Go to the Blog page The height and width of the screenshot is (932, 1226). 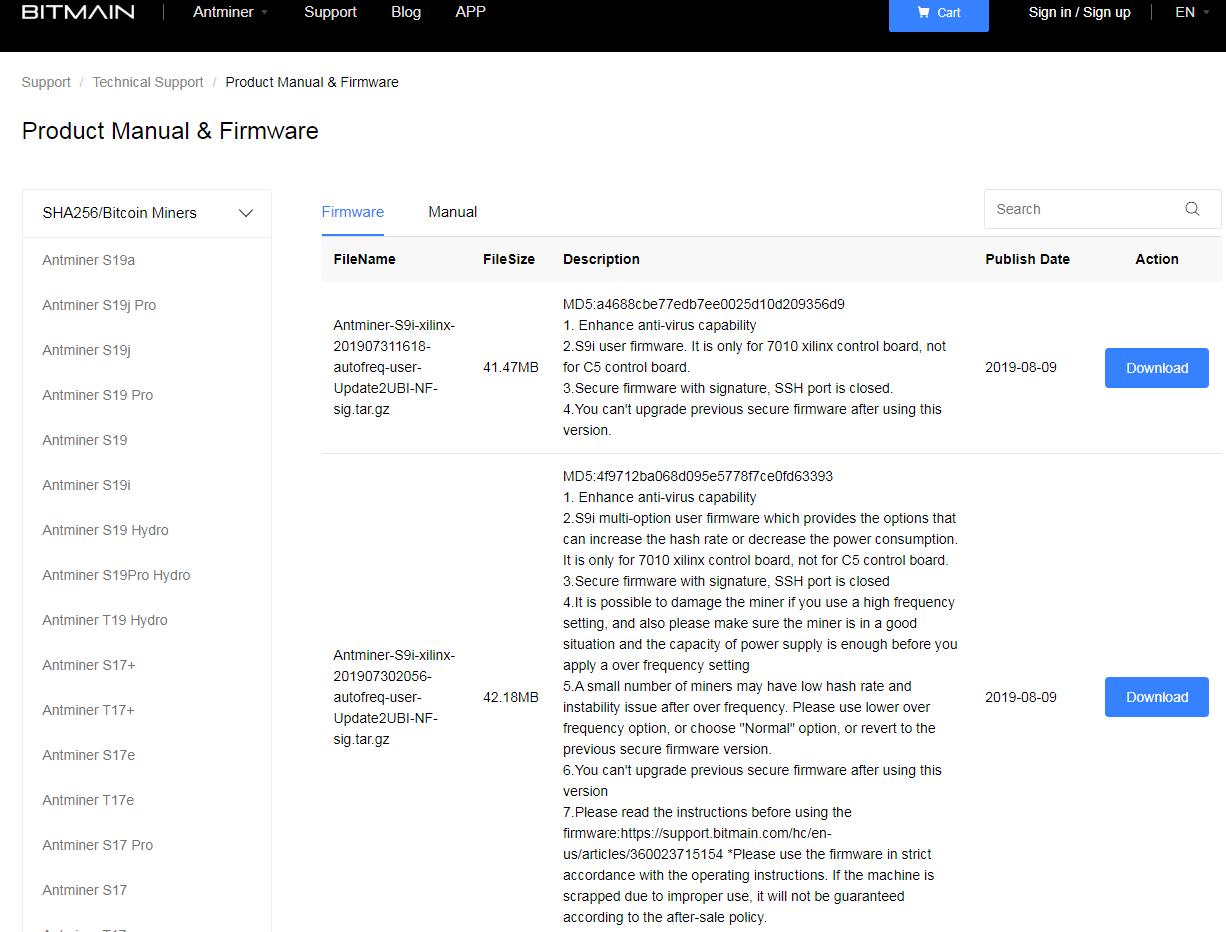coord(406,12)
